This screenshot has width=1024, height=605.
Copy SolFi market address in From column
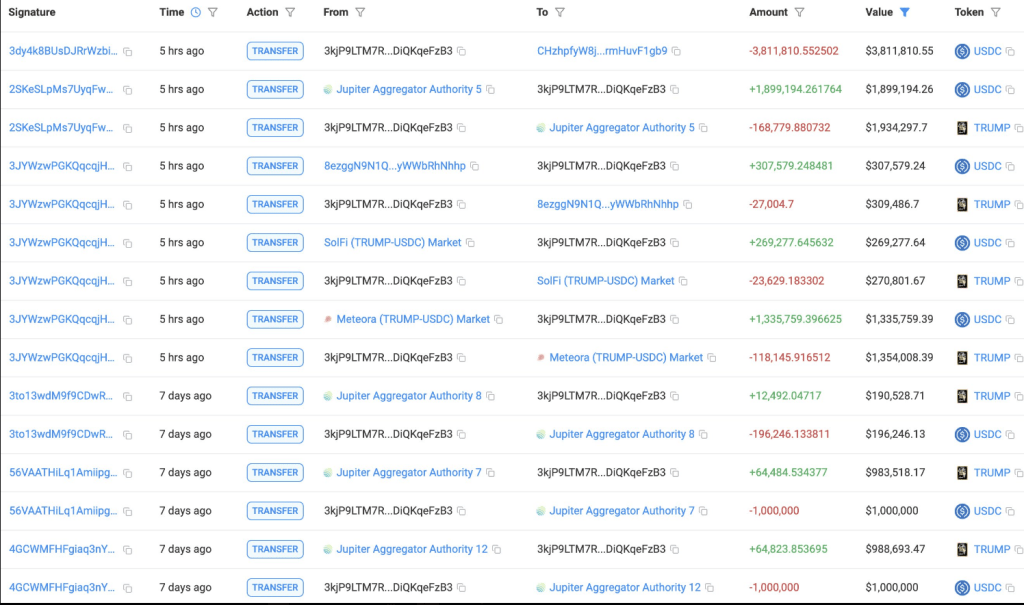point(470,243)
